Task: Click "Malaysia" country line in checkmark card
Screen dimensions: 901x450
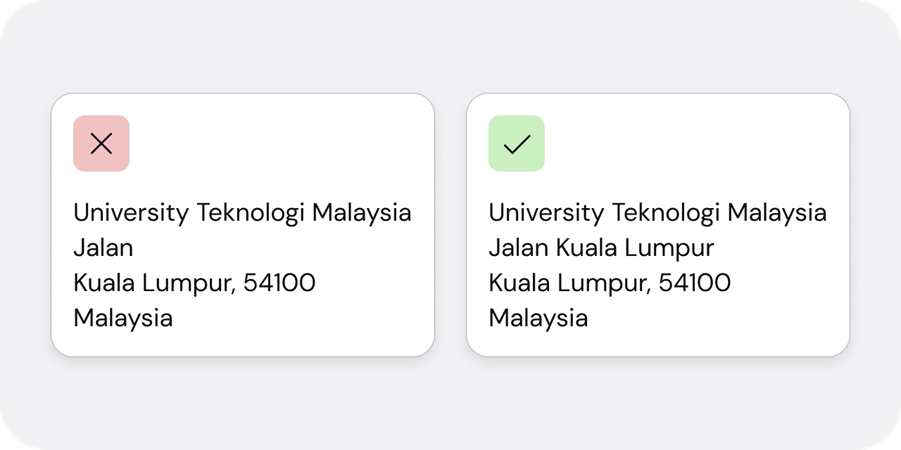Action: click(x=538, y=318)
